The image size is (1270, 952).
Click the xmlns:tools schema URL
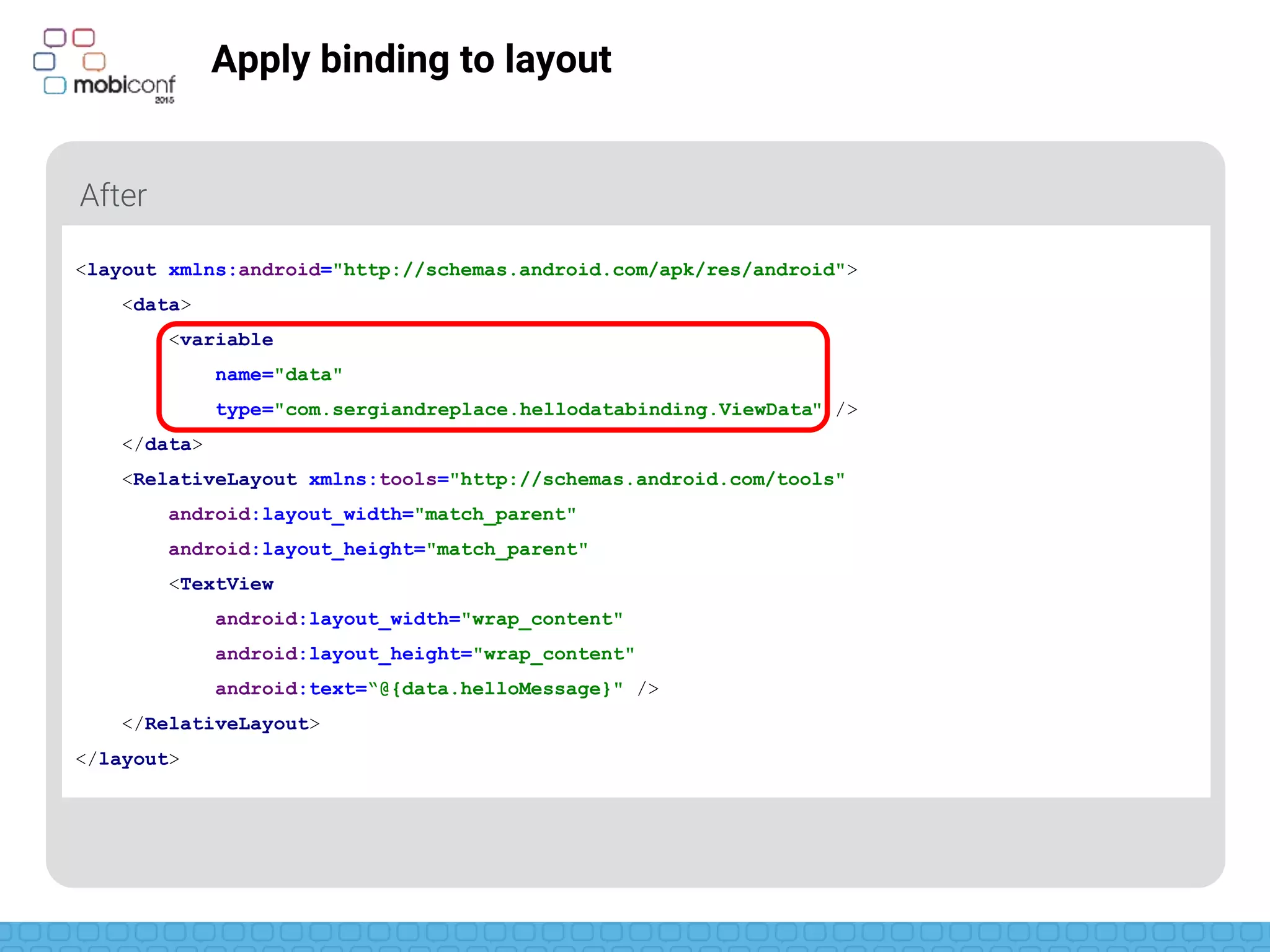647,480
